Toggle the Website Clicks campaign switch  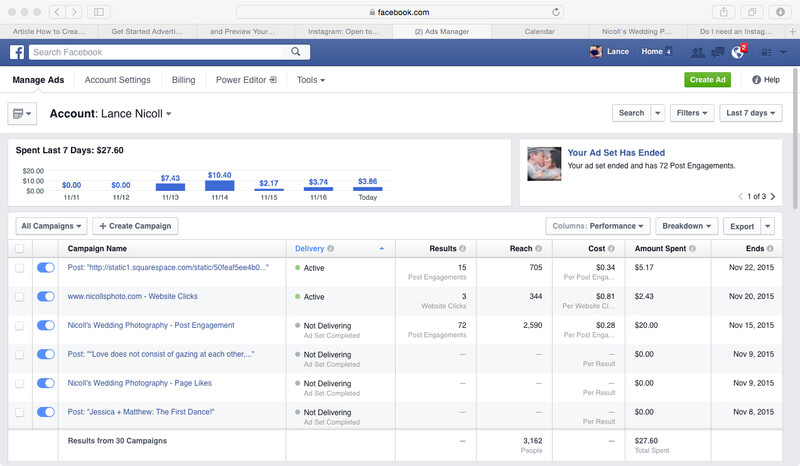(x=45, y=297)
